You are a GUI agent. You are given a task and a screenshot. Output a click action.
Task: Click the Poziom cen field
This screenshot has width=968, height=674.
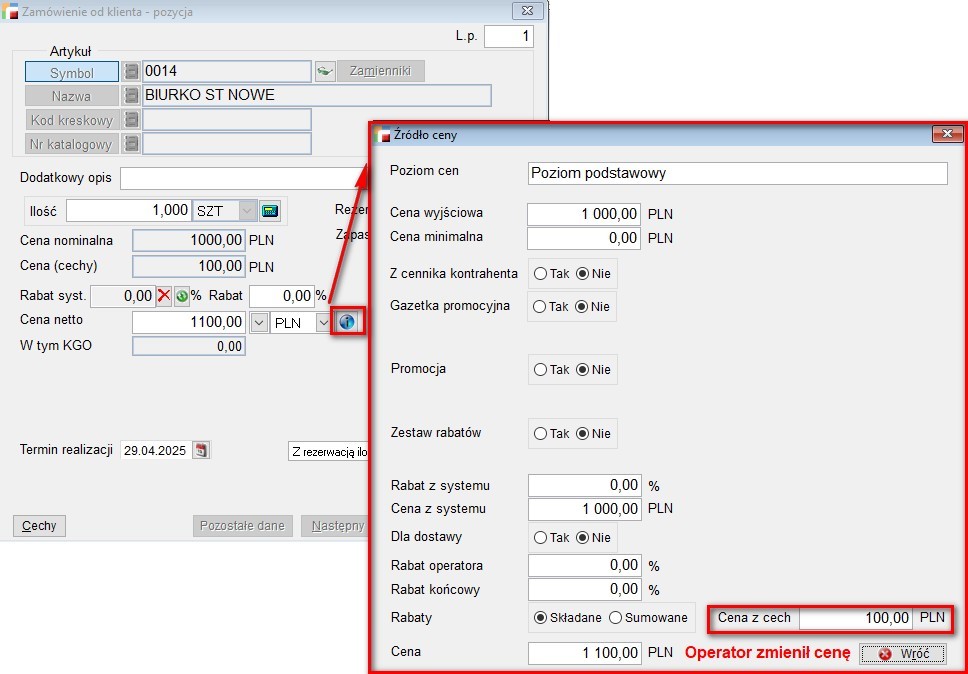(738, 173)
